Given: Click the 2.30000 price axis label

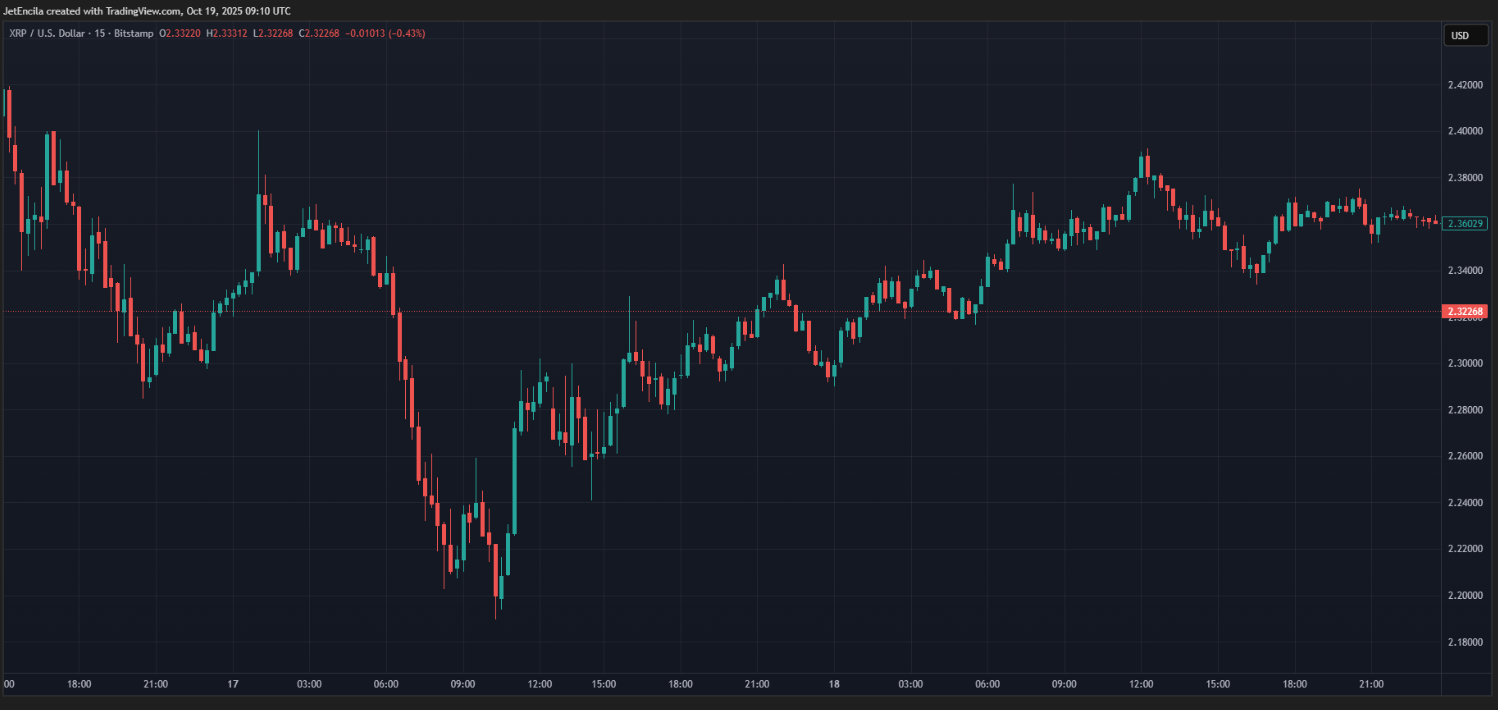Looking at the screenshot, I should coord(1465,363).
